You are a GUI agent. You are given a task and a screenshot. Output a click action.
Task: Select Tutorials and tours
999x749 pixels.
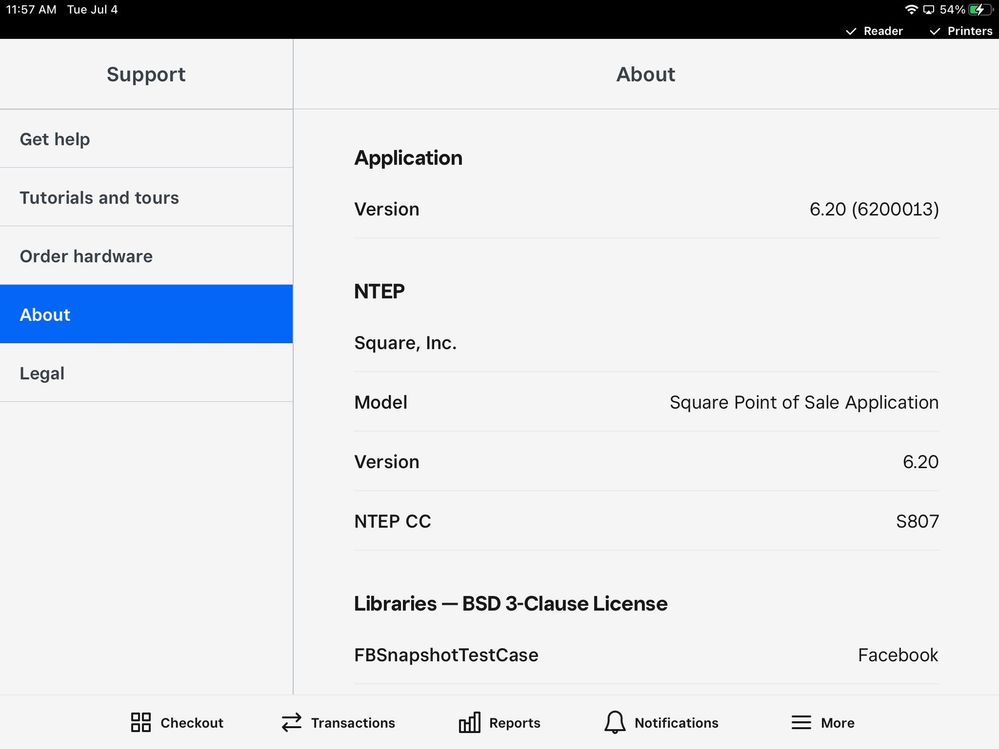(x=146, y=197)
